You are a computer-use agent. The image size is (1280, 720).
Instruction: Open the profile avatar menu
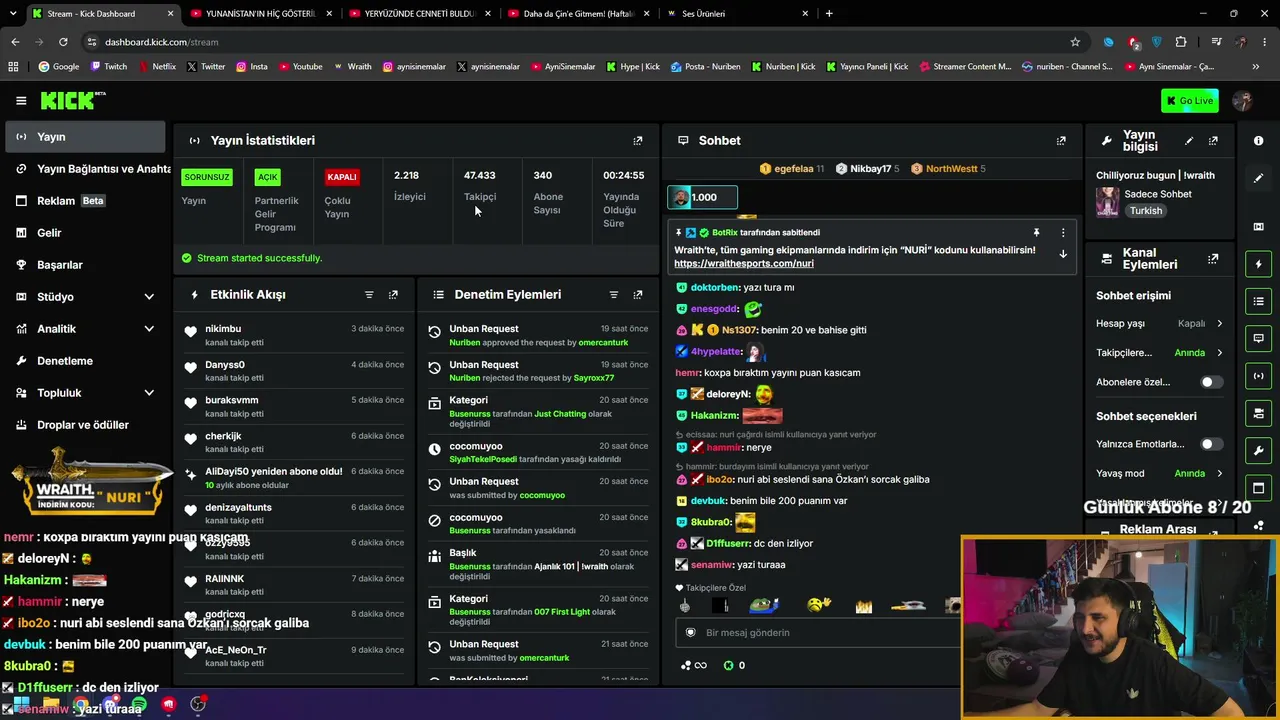pyautogui.click(x=1243, y=100)
